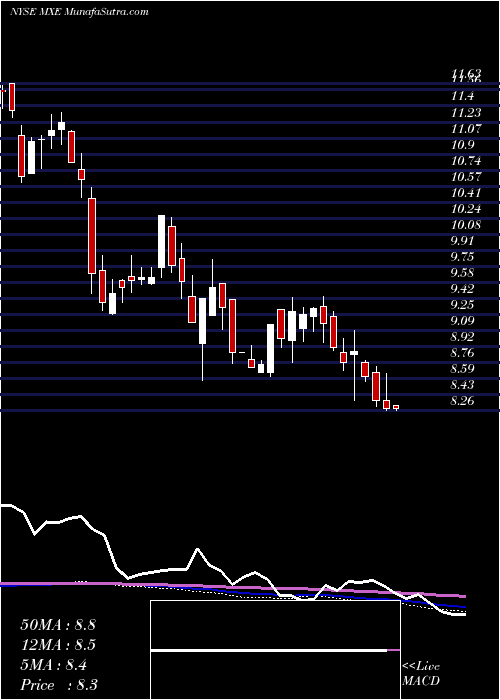Viewport: 500px width, 700px height.
Task: Click the 9.91 price axis label
Action: coord(462,241)
